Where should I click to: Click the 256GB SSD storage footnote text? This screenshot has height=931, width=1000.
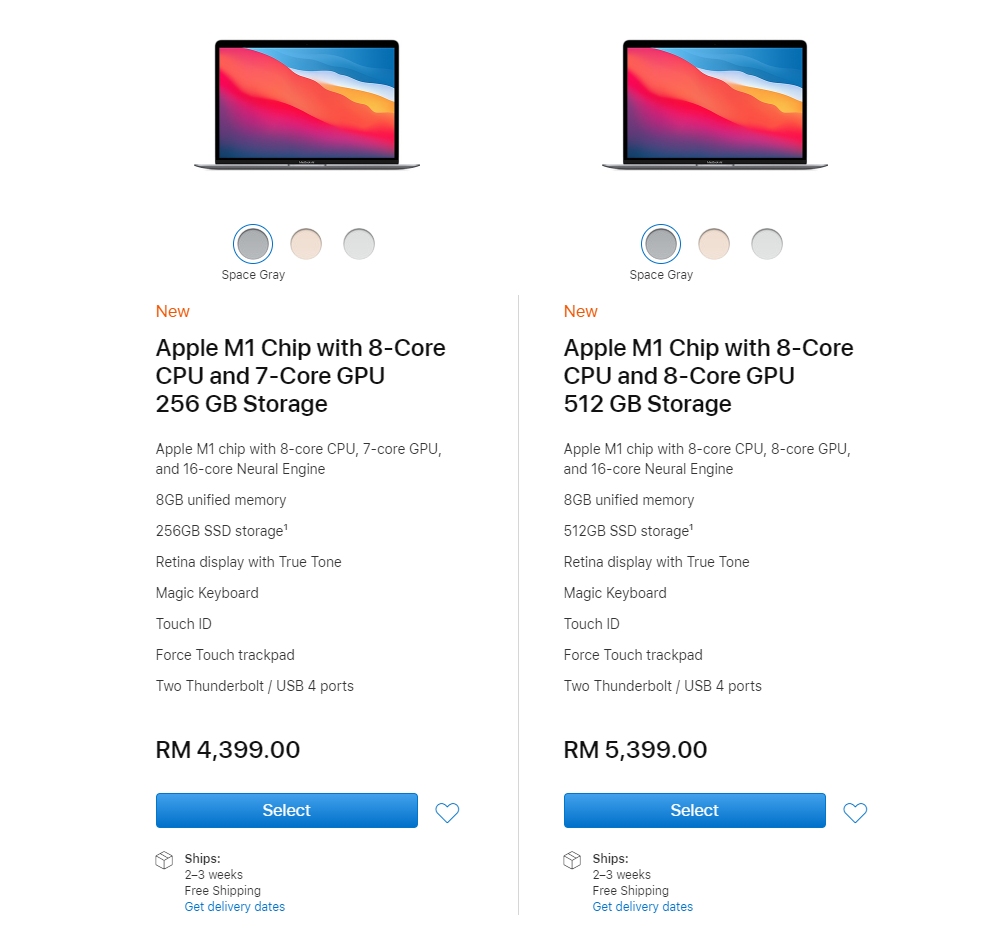[222, 531]
